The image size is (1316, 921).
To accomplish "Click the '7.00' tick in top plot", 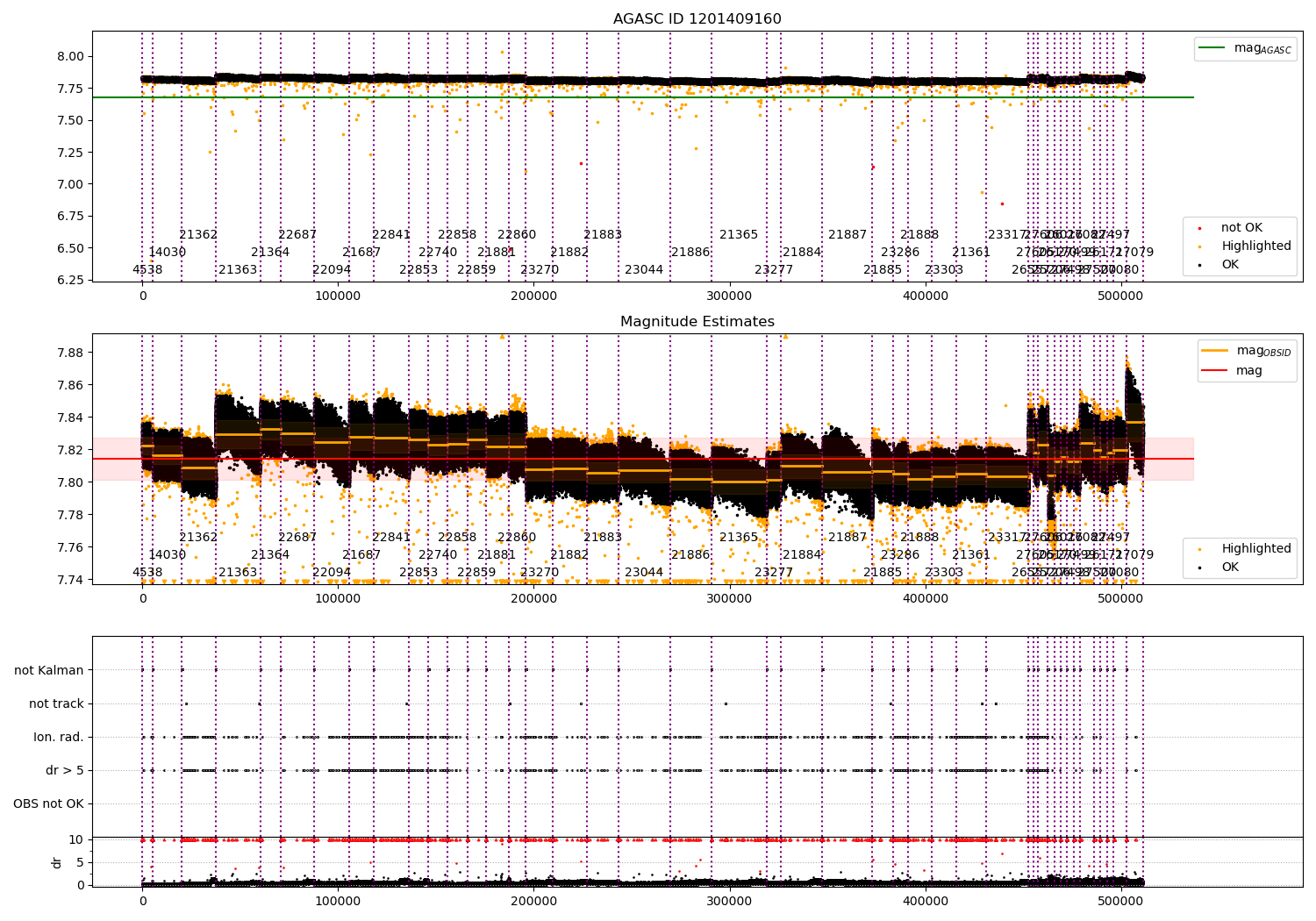I will click(x=70, y=184).
